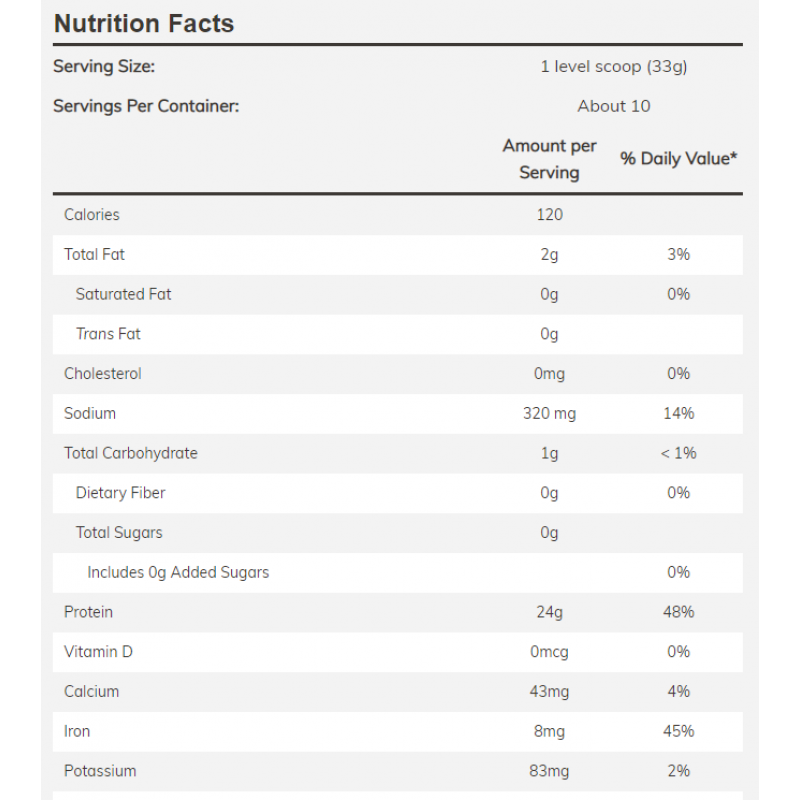Select the Total Fat row label

(x=94, y=255)
